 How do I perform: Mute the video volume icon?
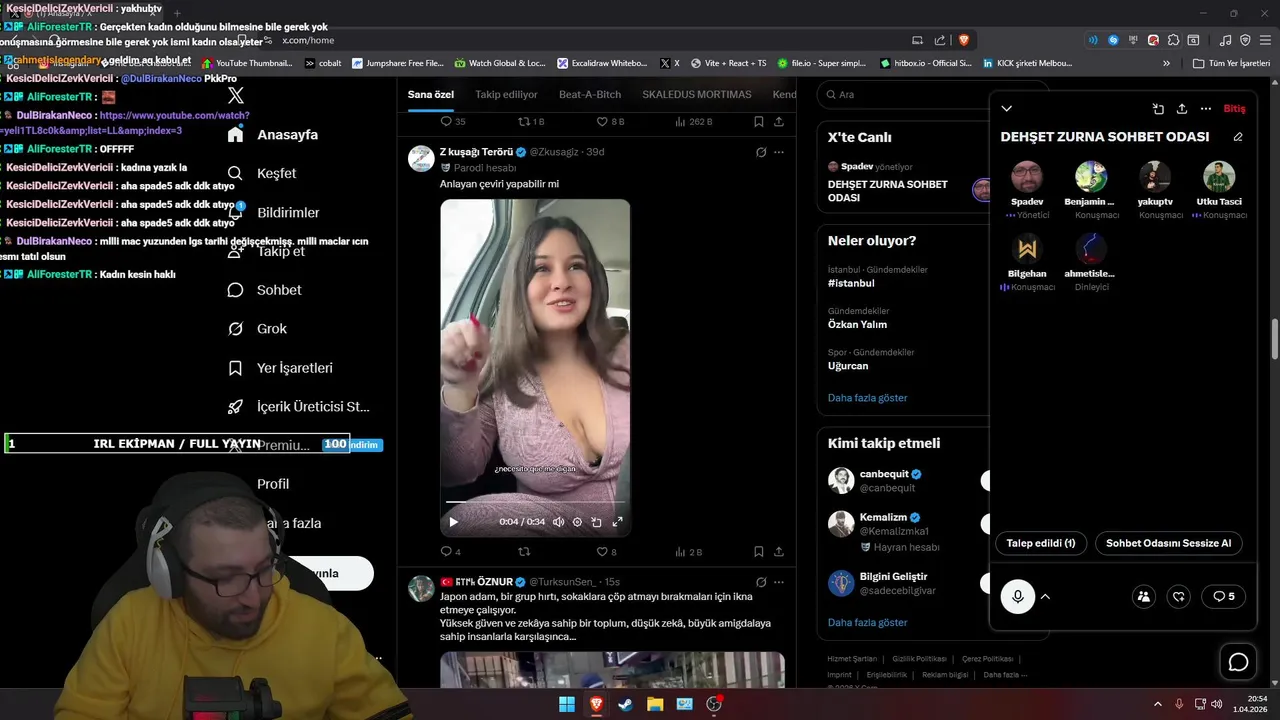tap(558, 522)
